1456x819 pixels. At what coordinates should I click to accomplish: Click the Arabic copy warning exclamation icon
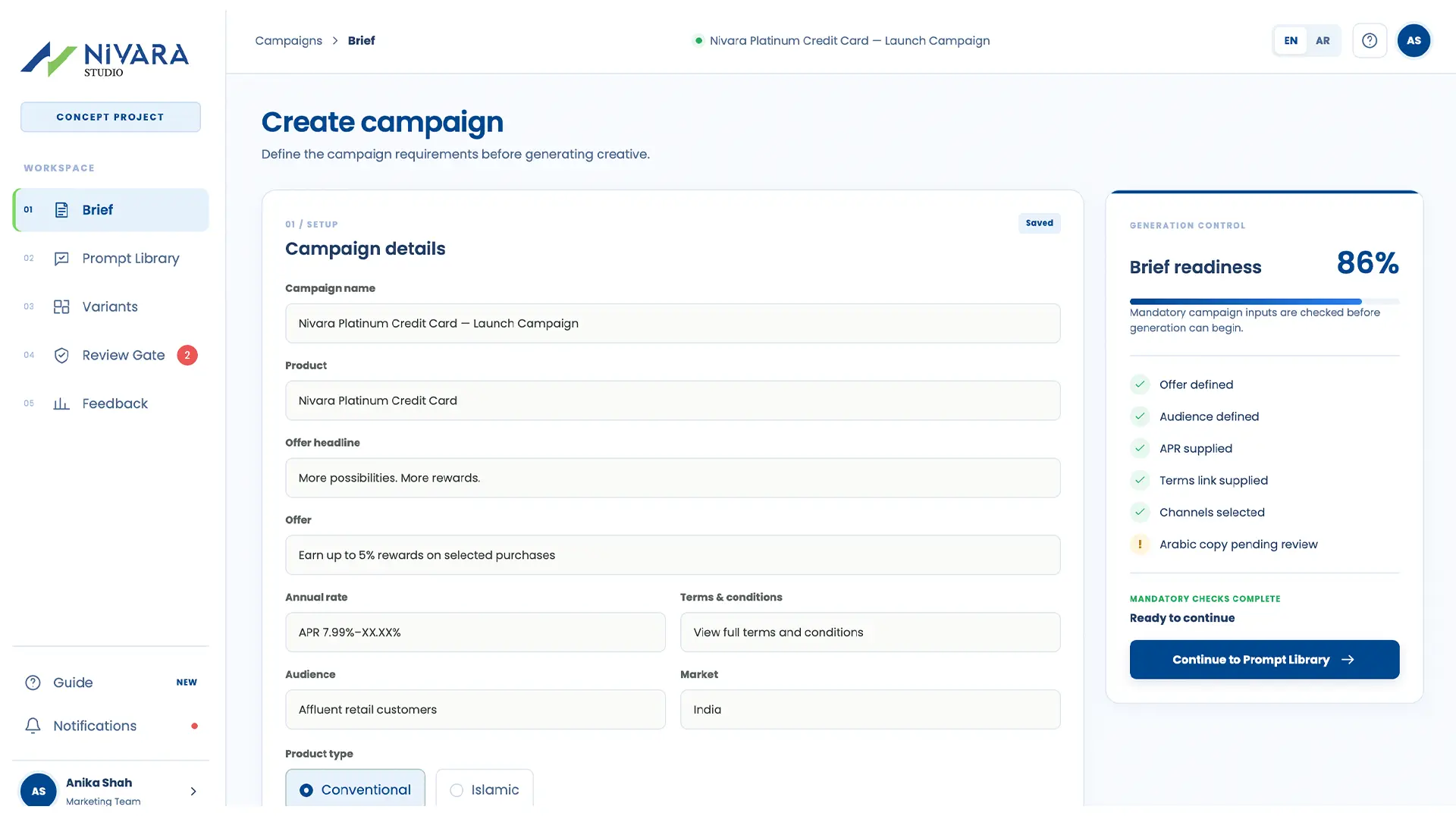[1140, 544]
